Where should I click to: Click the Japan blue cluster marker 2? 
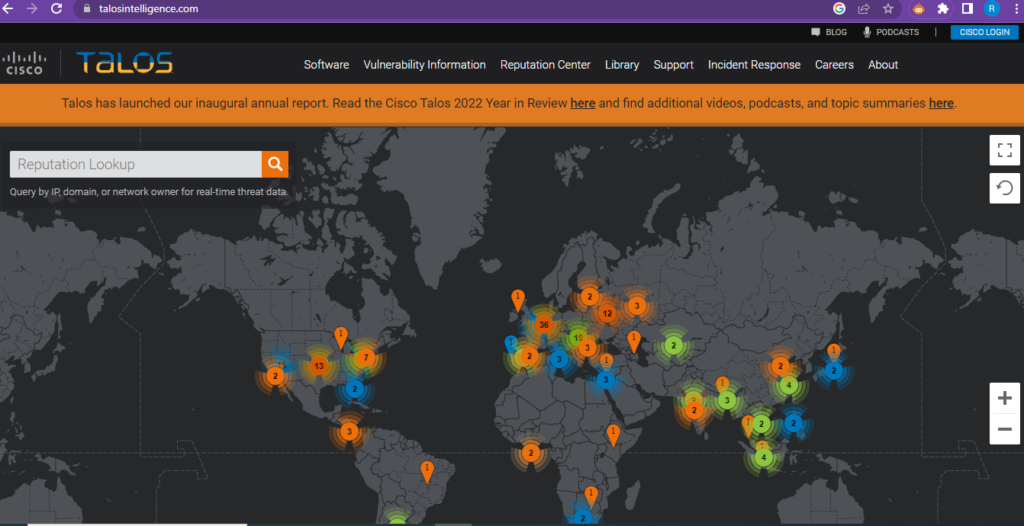(x=833, y=370)
